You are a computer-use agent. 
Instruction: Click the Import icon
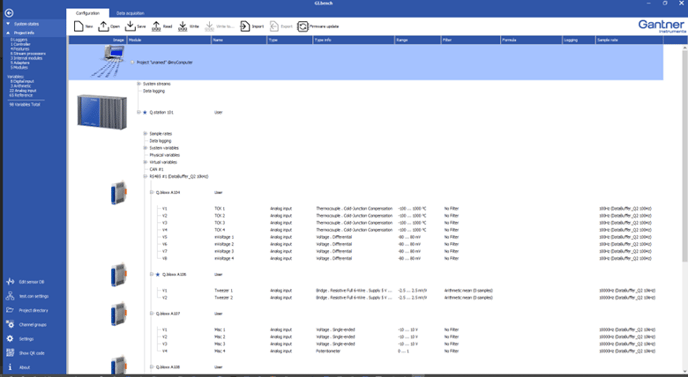coord(245,26)
